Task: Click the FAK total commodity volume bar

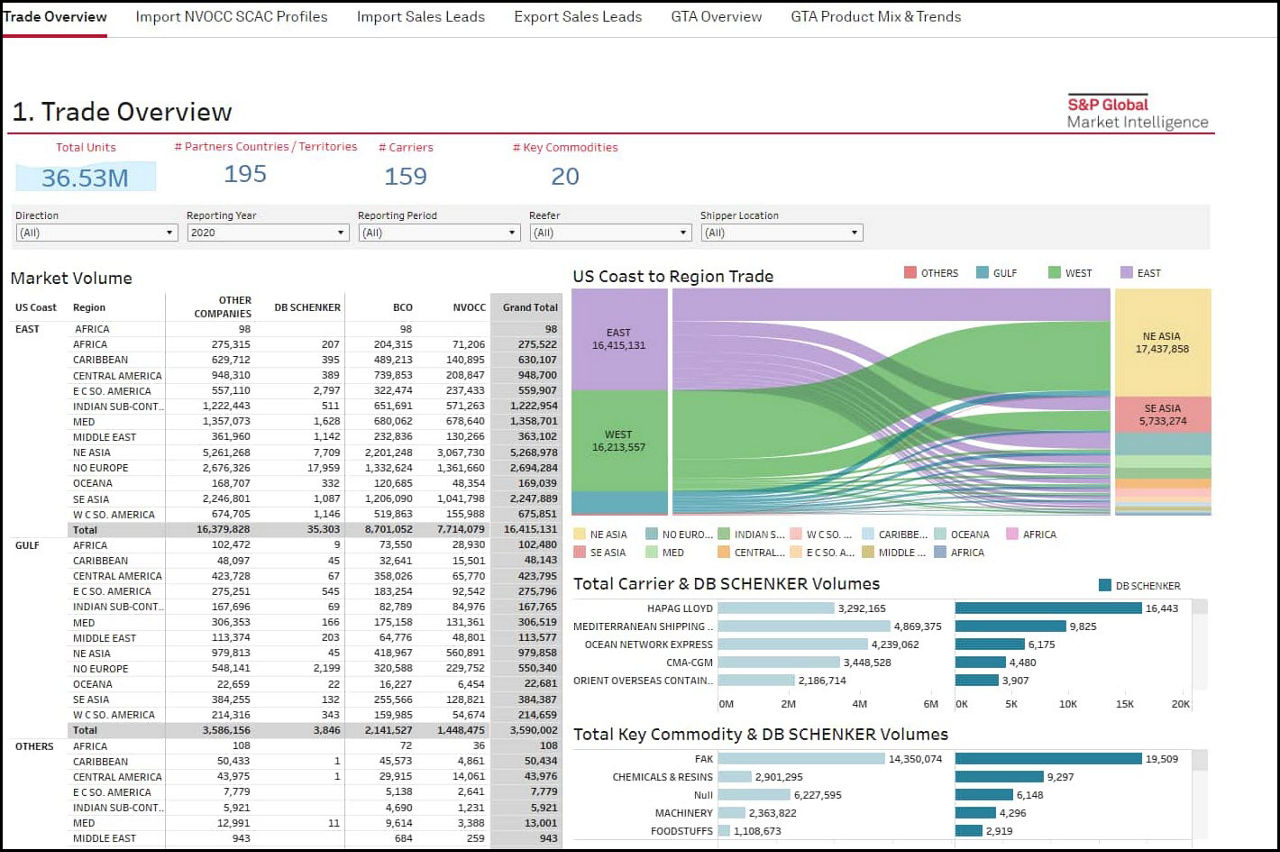Action: [802, 759]
